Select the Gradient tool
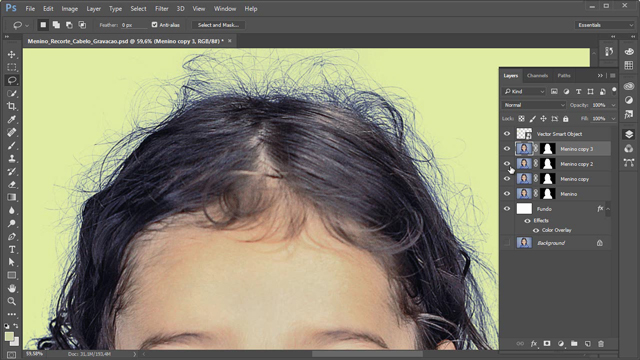 point(11,198)
